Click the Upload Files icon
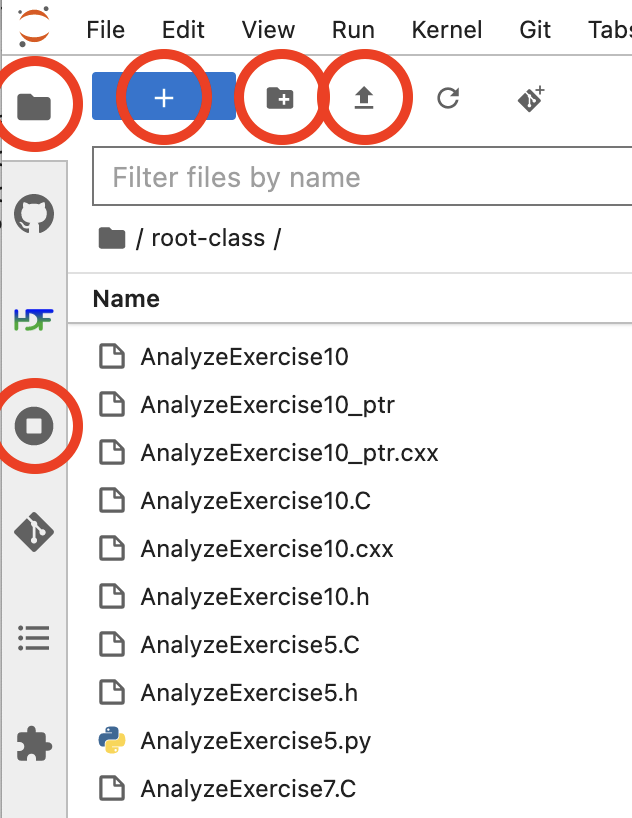This screenshot has height=818, width=632. [364, 97]
